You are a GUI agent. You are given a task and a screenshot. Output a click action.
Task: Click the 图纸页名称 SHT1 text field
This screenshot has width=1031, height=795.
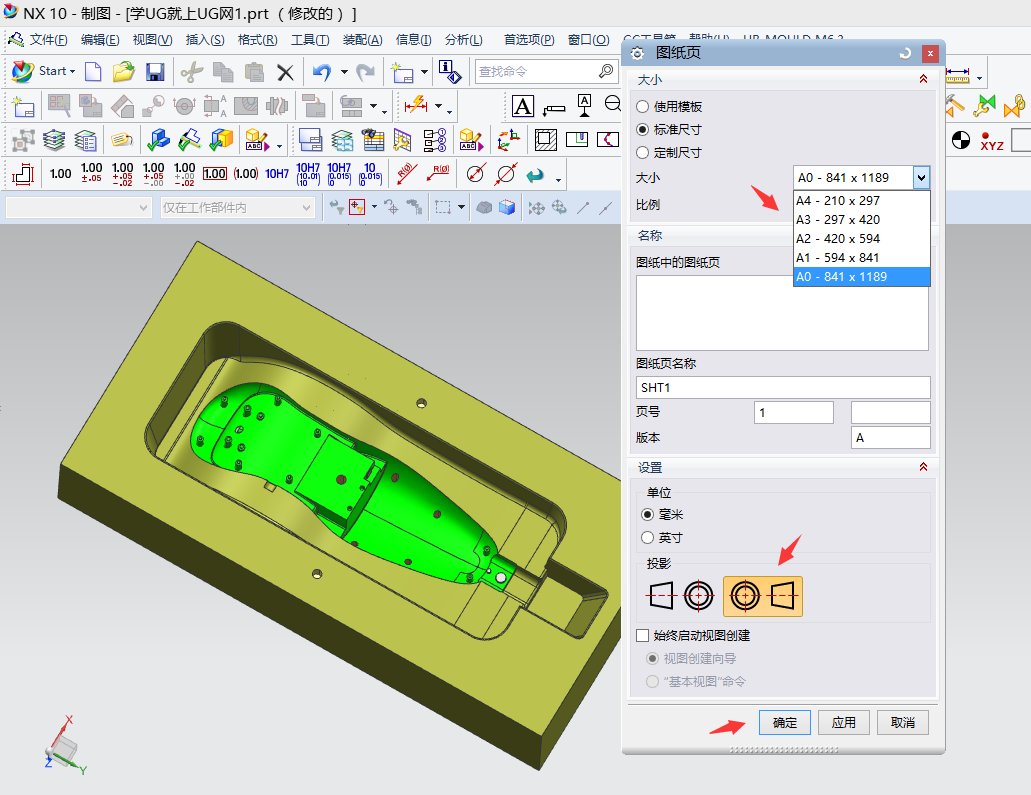tap(783, 387)
